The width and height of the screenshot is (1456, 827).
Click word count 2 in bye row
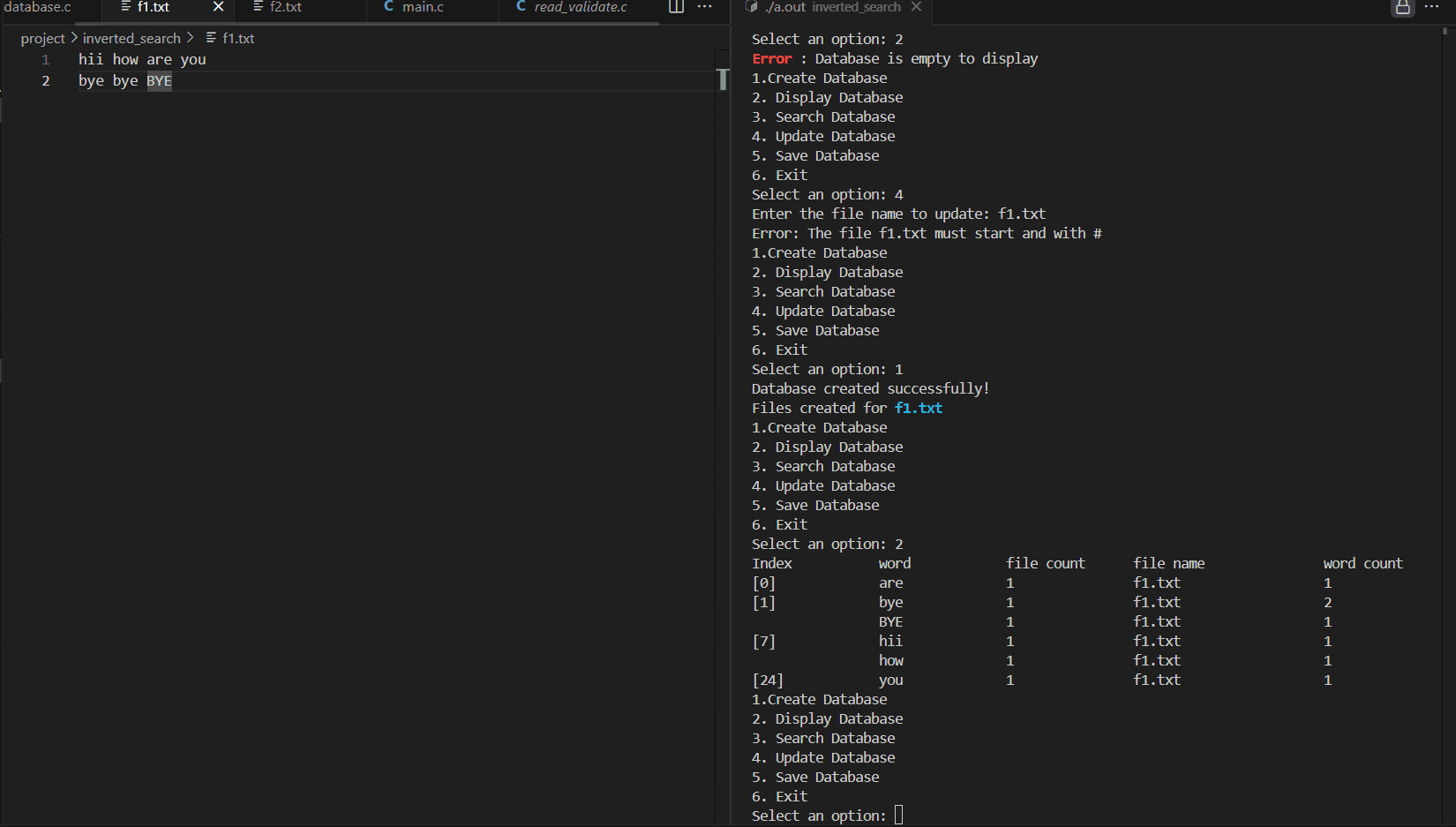point(1327,602)
